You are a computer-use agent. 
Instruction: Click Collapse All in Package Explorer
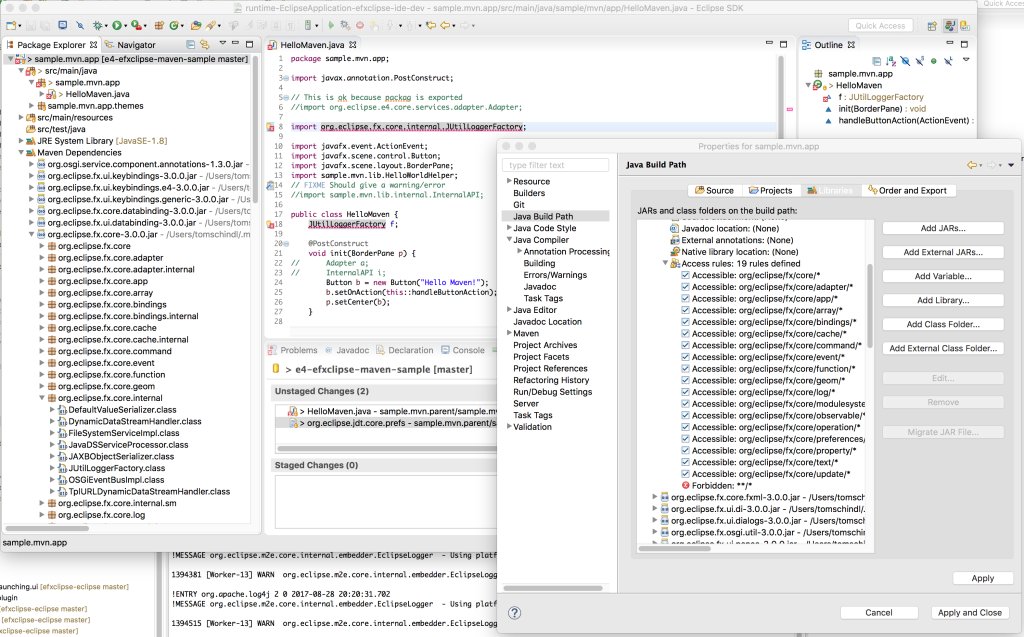click(x=190, y=44)
